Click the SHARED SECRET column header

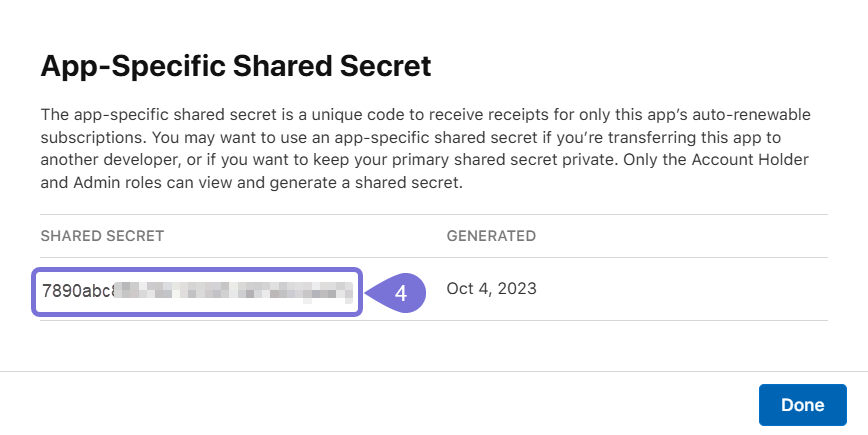[x=102, y=236]
